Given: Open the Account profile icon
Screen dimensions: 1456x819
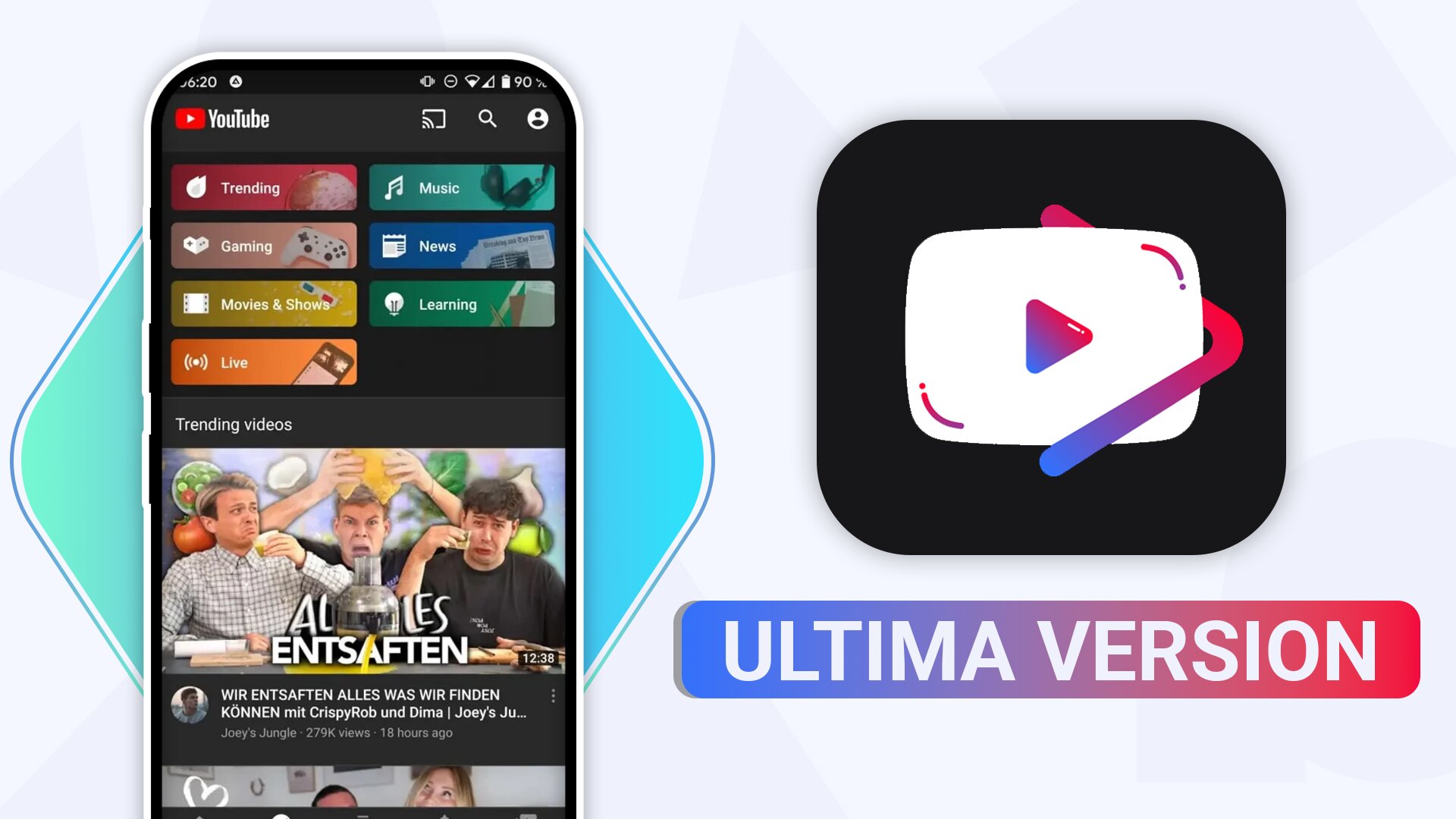Looking at the screenshot, I should click(x=537, y=119).
